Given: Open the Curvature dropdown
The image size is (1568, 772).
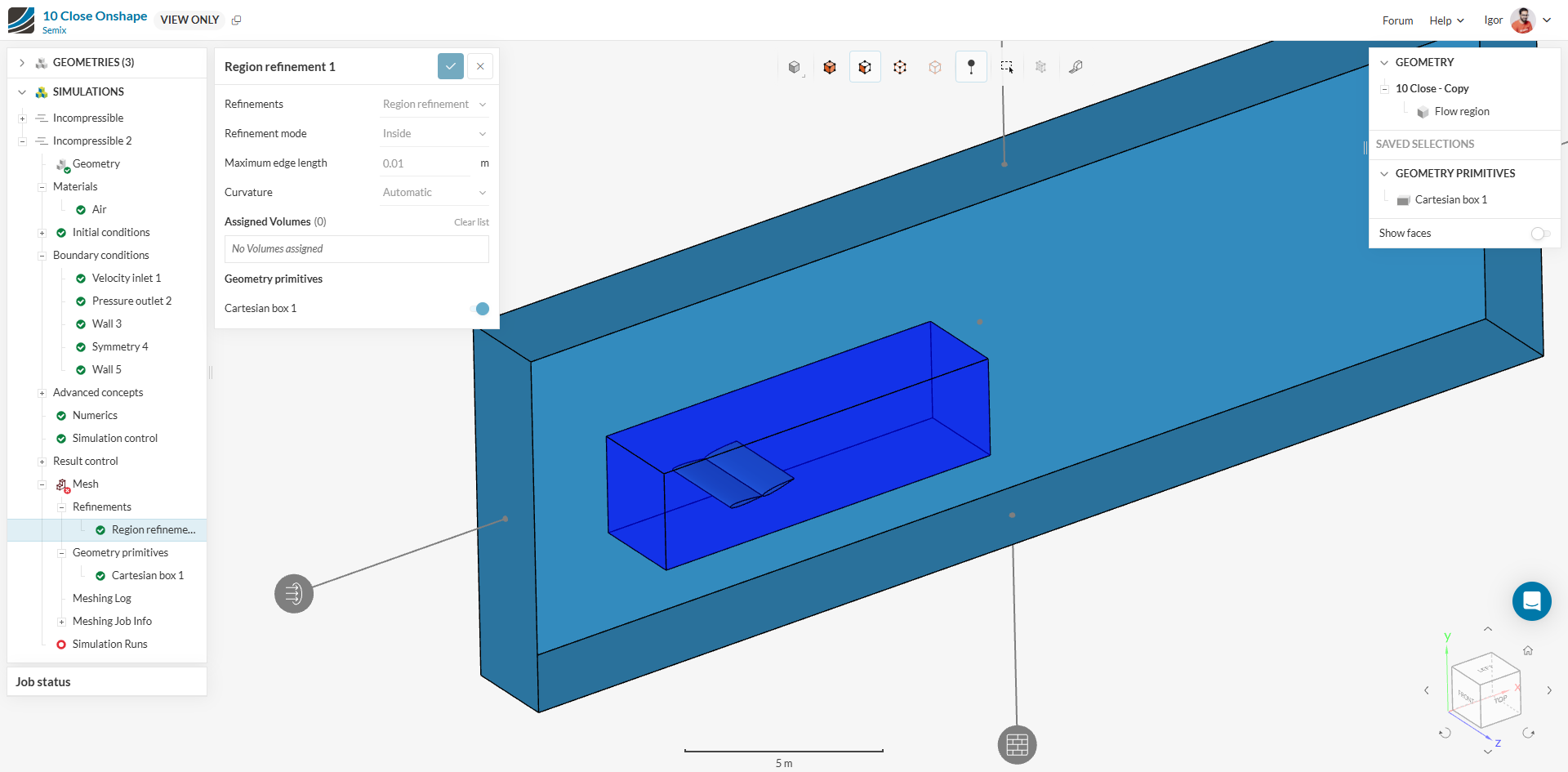Looking at the screenshot, I should (434, 193).
